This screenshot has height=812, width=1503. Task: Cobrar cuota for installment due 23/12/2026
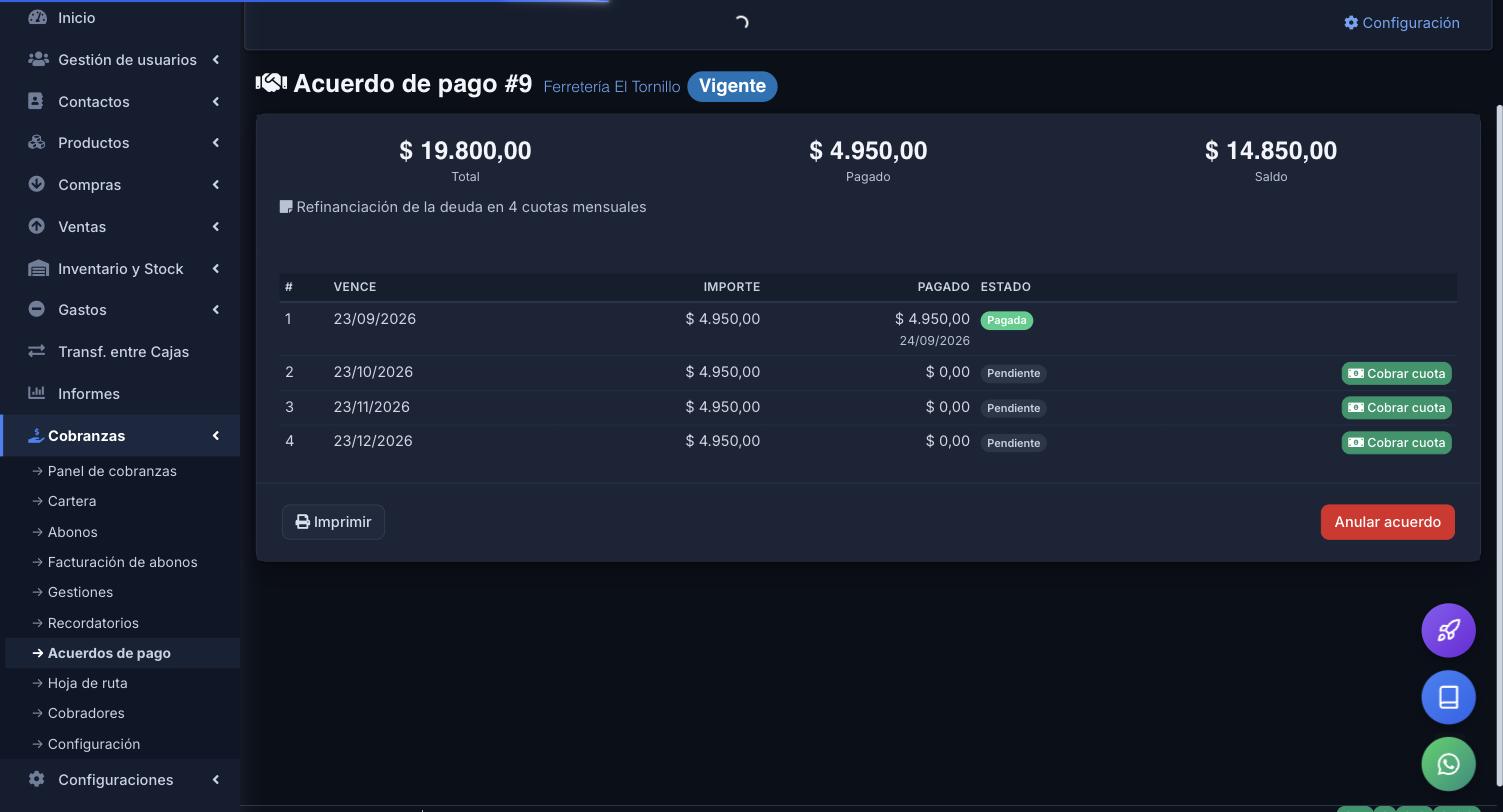[1396, 442]
